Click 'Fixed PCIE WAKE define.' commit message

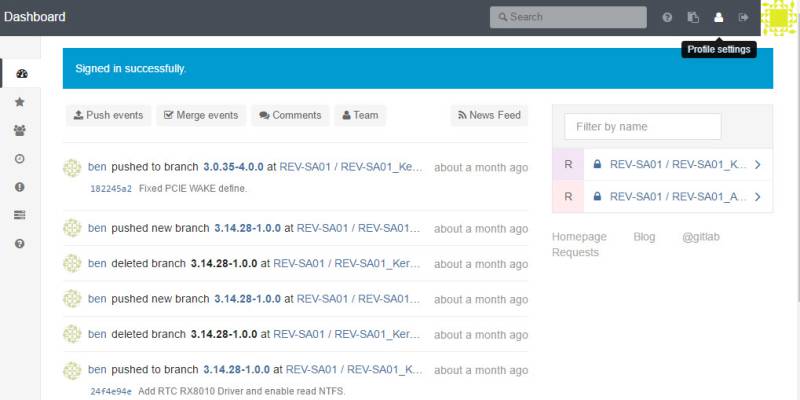click(x=193, y=189)
